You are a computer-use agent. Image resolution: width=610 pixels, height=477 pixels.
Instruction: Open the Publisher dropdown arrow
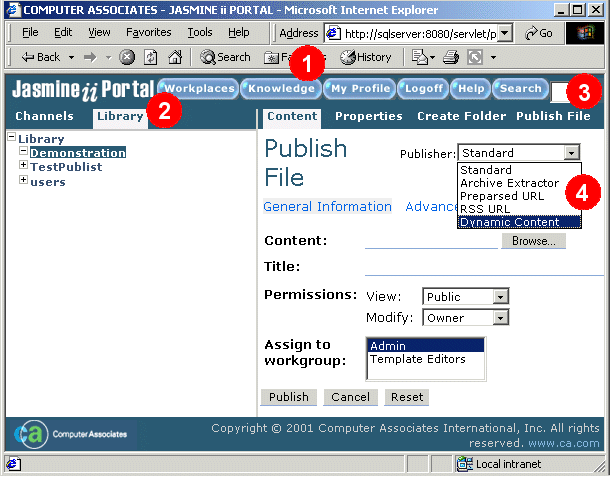(571, 153)
